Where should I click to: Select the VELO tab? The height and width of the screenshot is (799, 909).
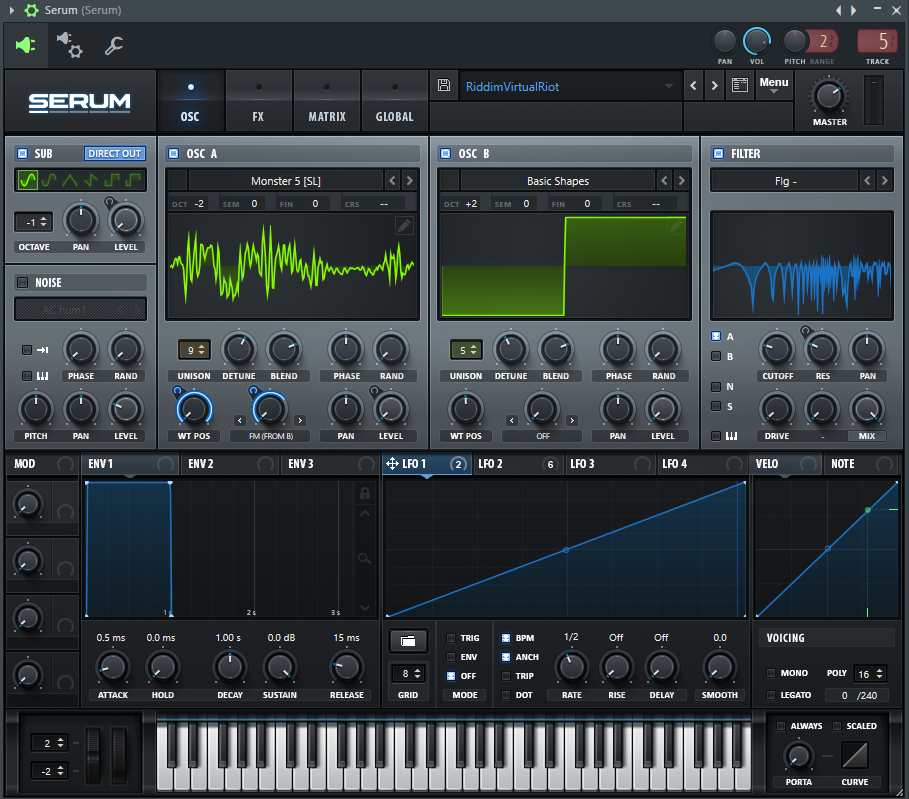[787, 464]
